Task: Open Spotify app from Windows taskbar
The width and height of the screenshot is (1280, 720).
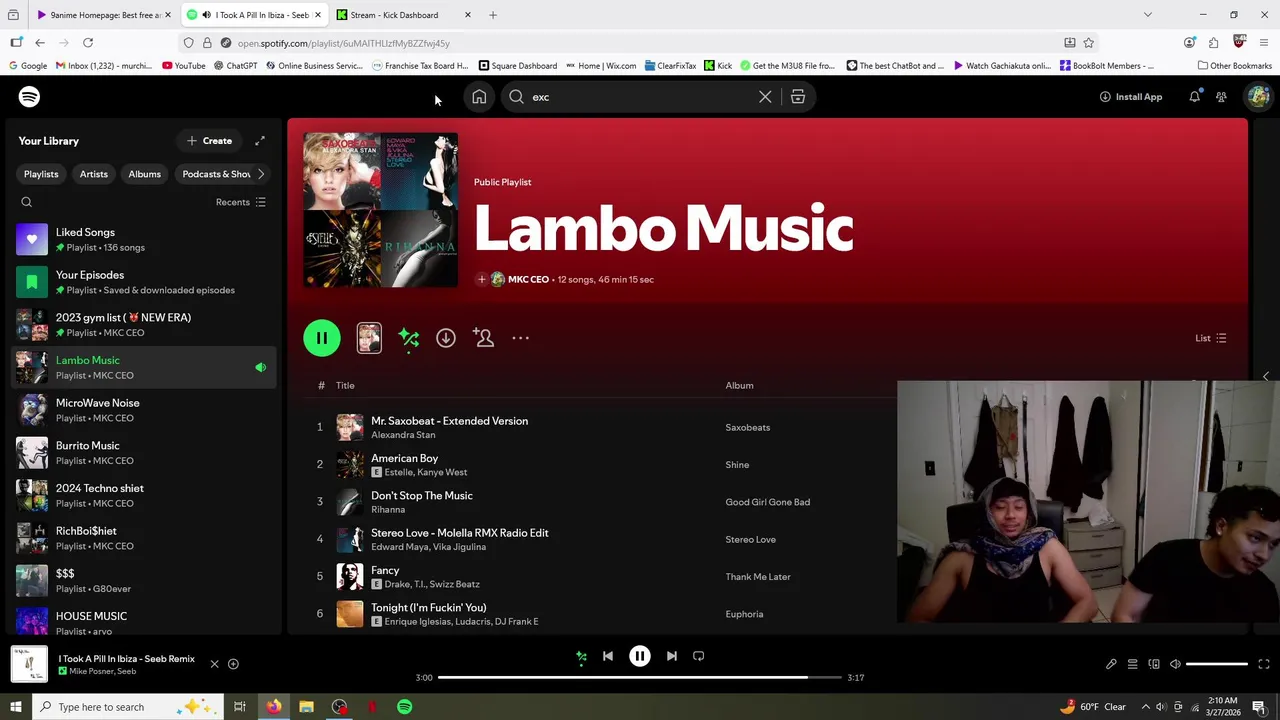Action: click(x=405, y=707)
